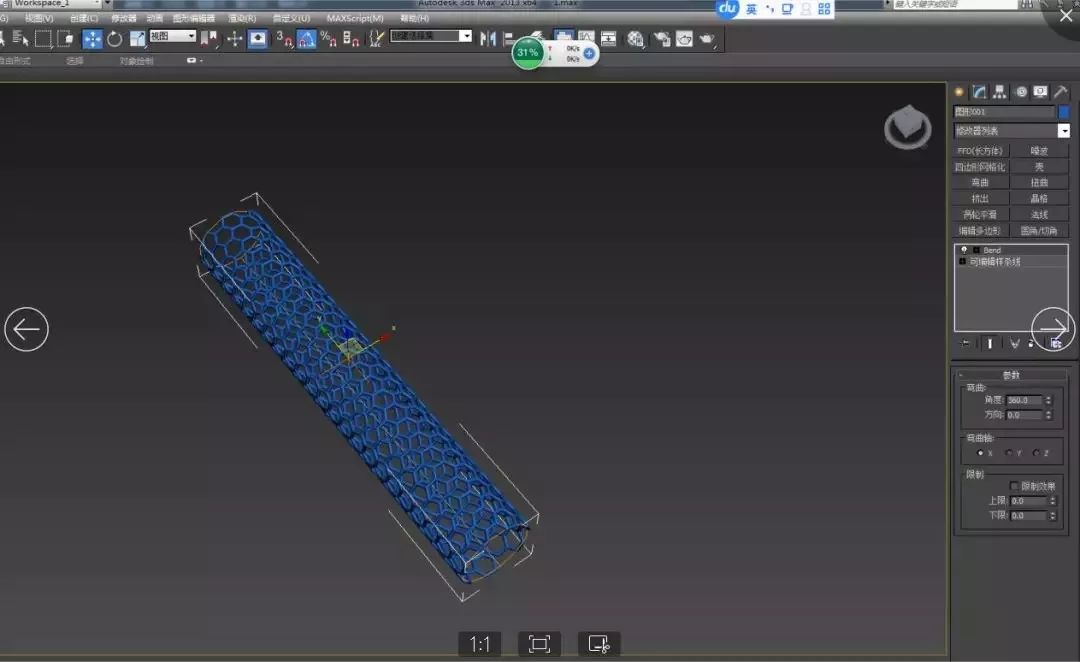The height and width of the screenshot is (662, 1080).
Task: Open the Material Editor icon
Action: [636, 39]
